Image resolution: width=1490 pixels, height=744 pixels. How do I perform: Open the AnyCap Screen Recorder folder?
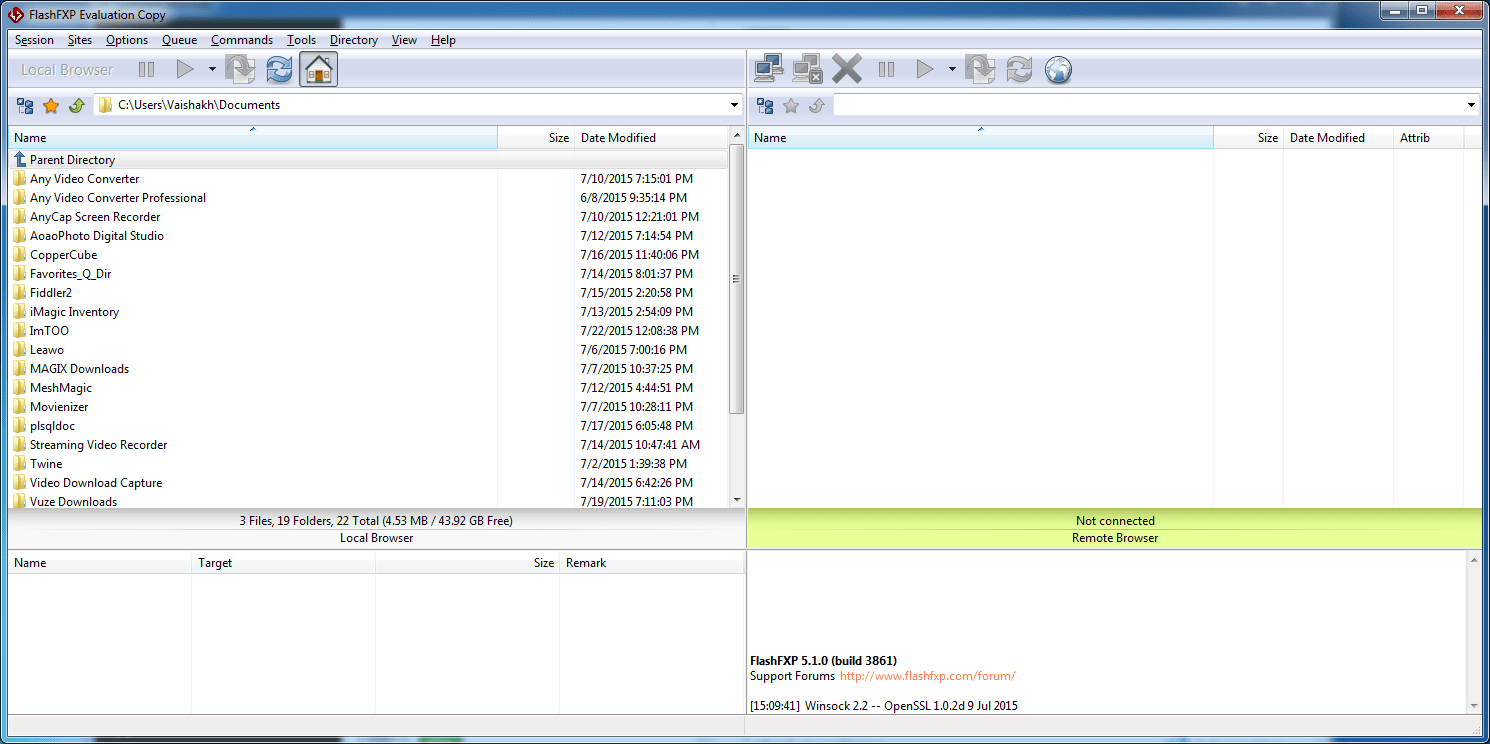(x=96, y=216)
